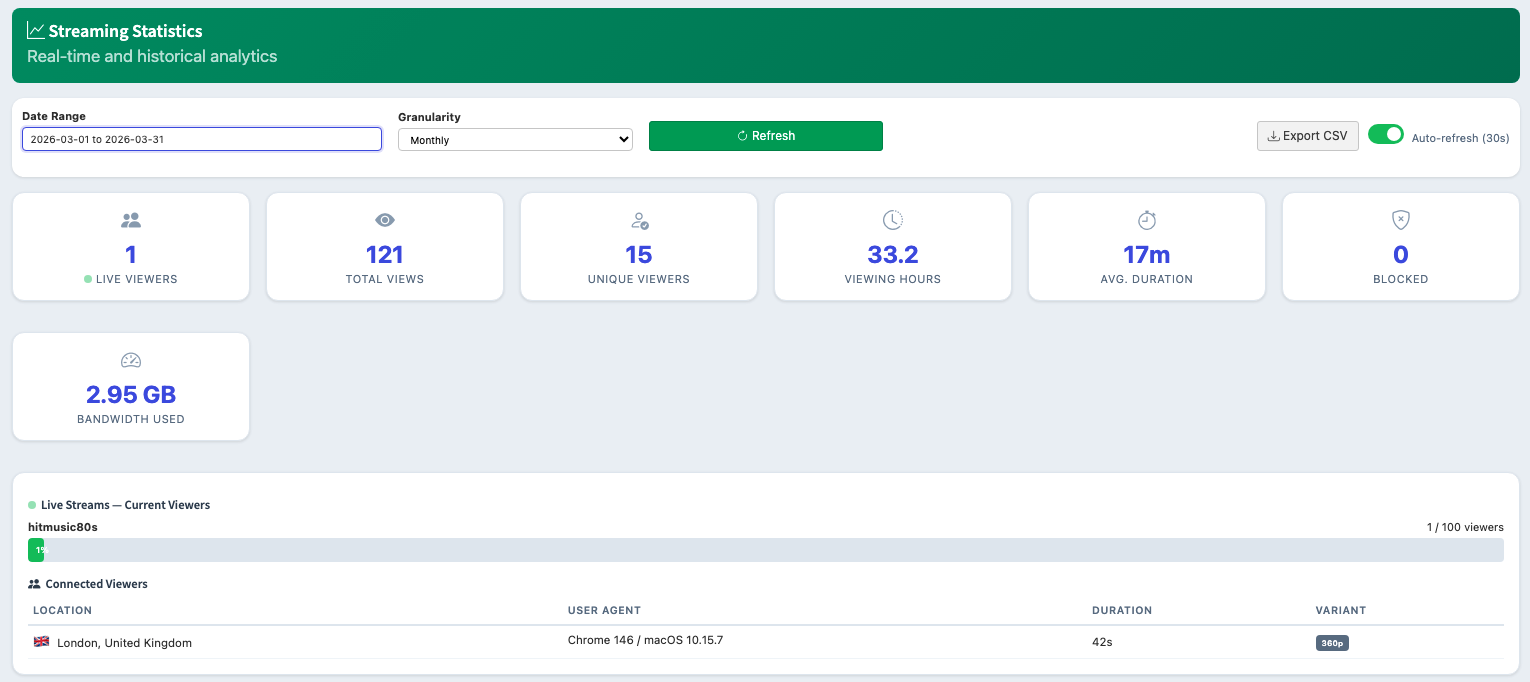
Task: Click the Location column header
Action: tap(62, 610)
